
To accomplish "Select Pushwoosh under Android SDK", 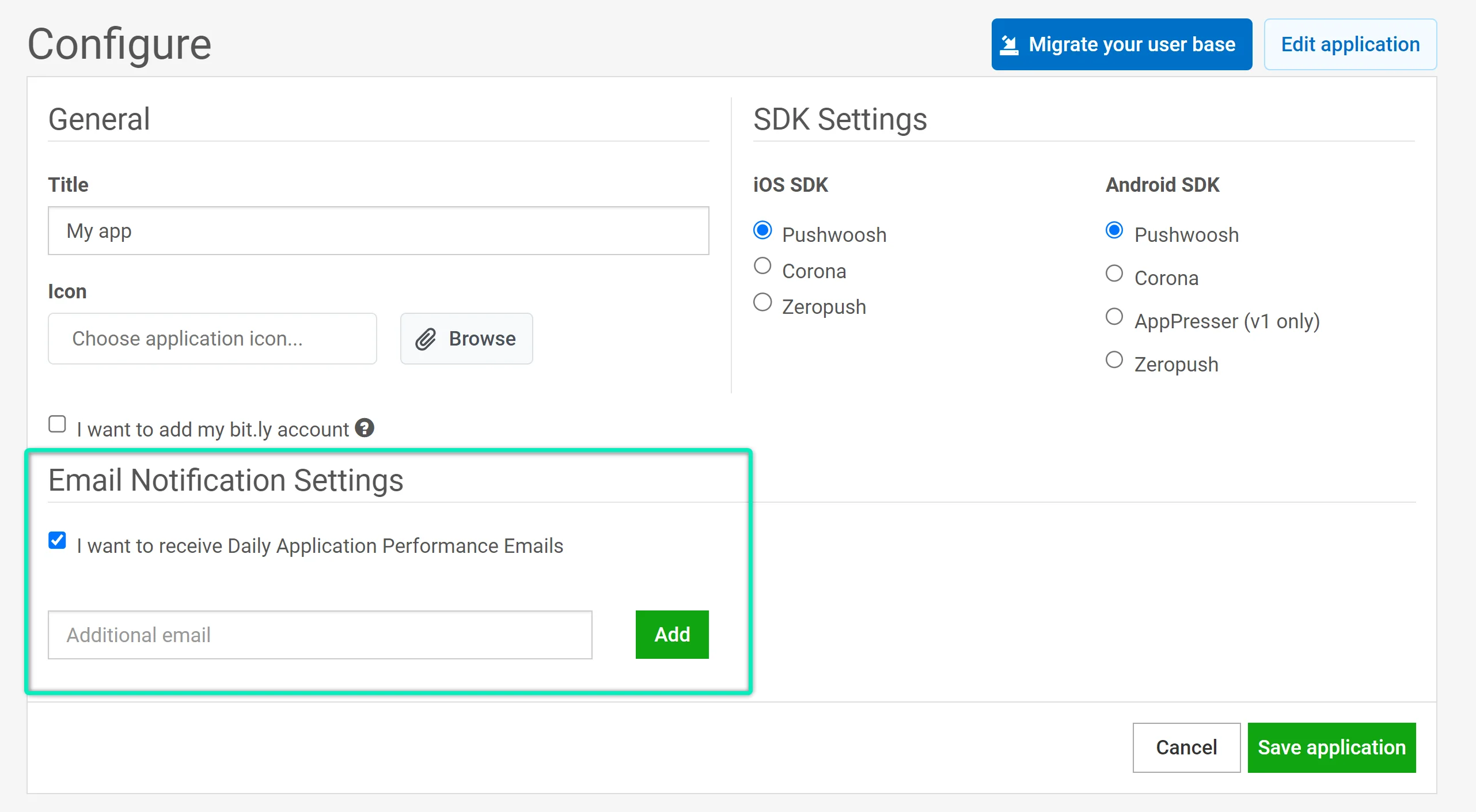I will point(1114,230).
